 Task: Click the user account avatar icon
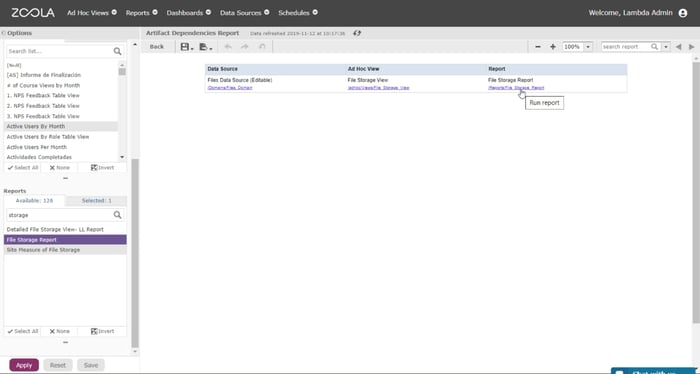click(683, 13)
